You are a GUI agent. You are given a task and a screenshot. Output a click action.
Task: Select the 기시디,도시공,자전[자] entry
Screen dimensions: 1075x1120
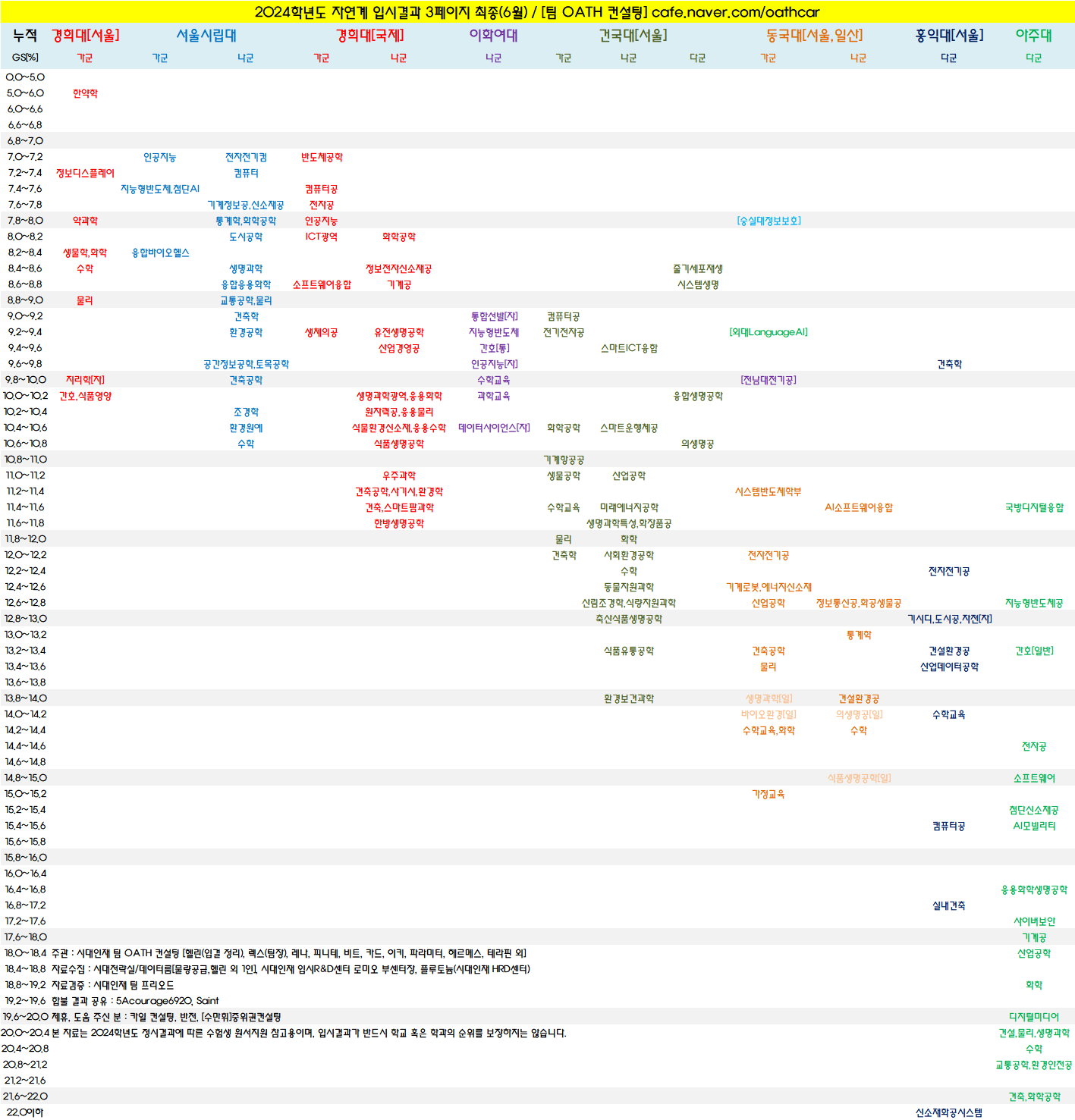tap(949, 619)
